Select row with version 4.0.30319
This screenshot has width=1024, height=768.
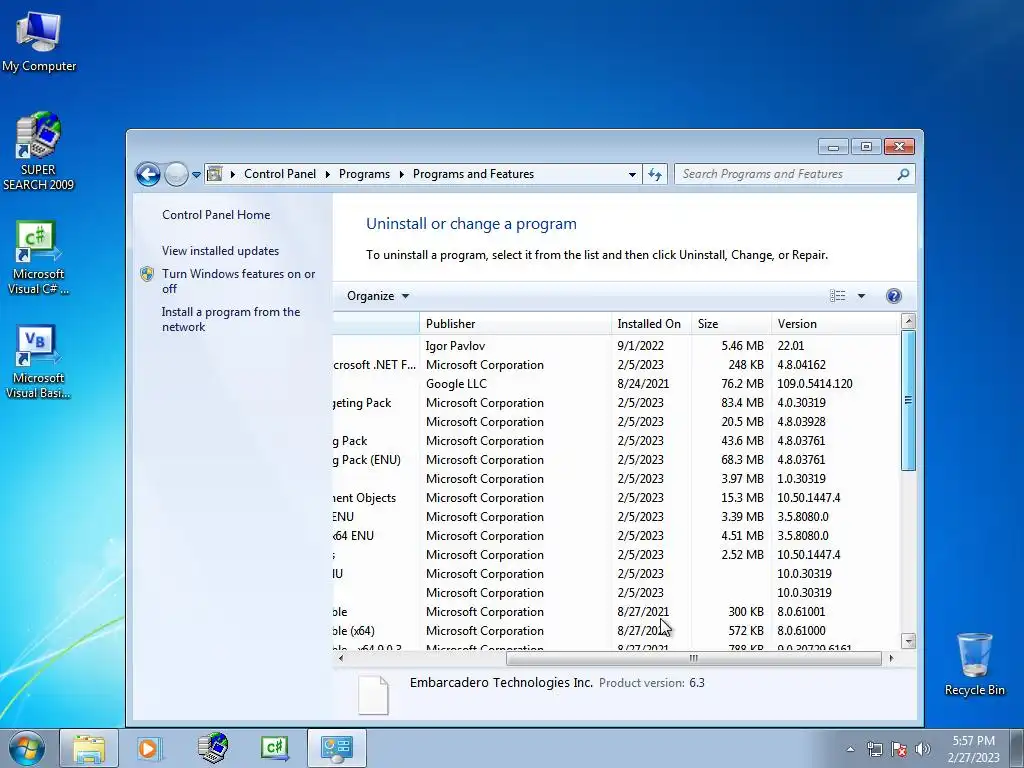pyautogui.click(x=616, y=402)
